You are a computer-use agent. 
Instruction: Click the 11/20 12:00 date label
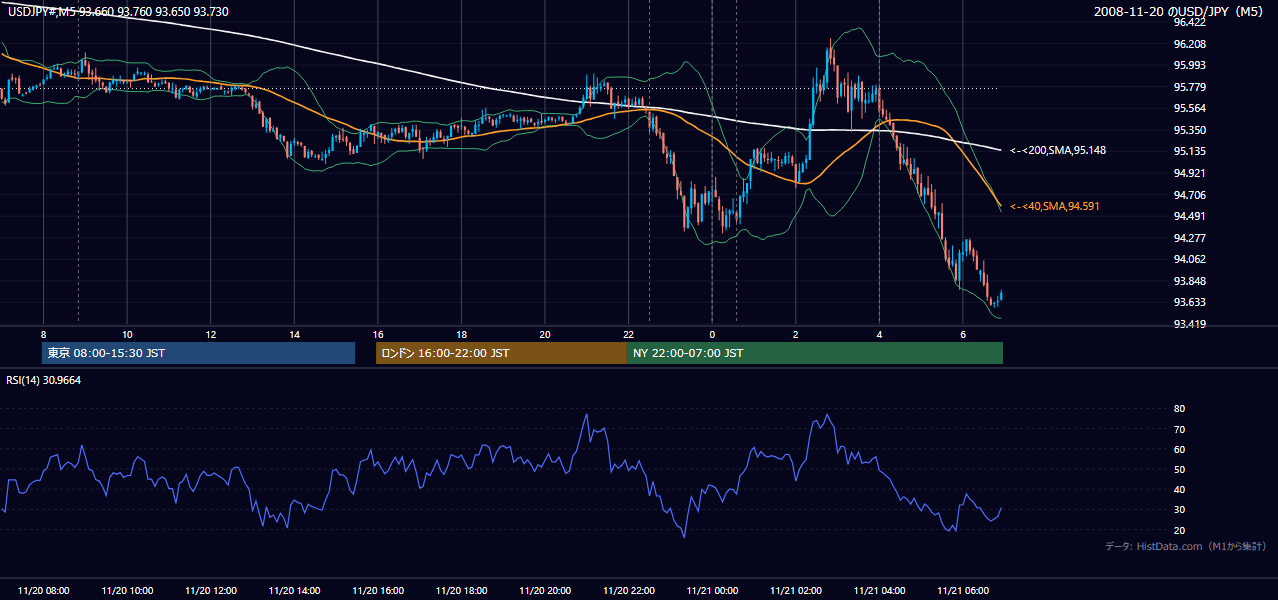211,591
